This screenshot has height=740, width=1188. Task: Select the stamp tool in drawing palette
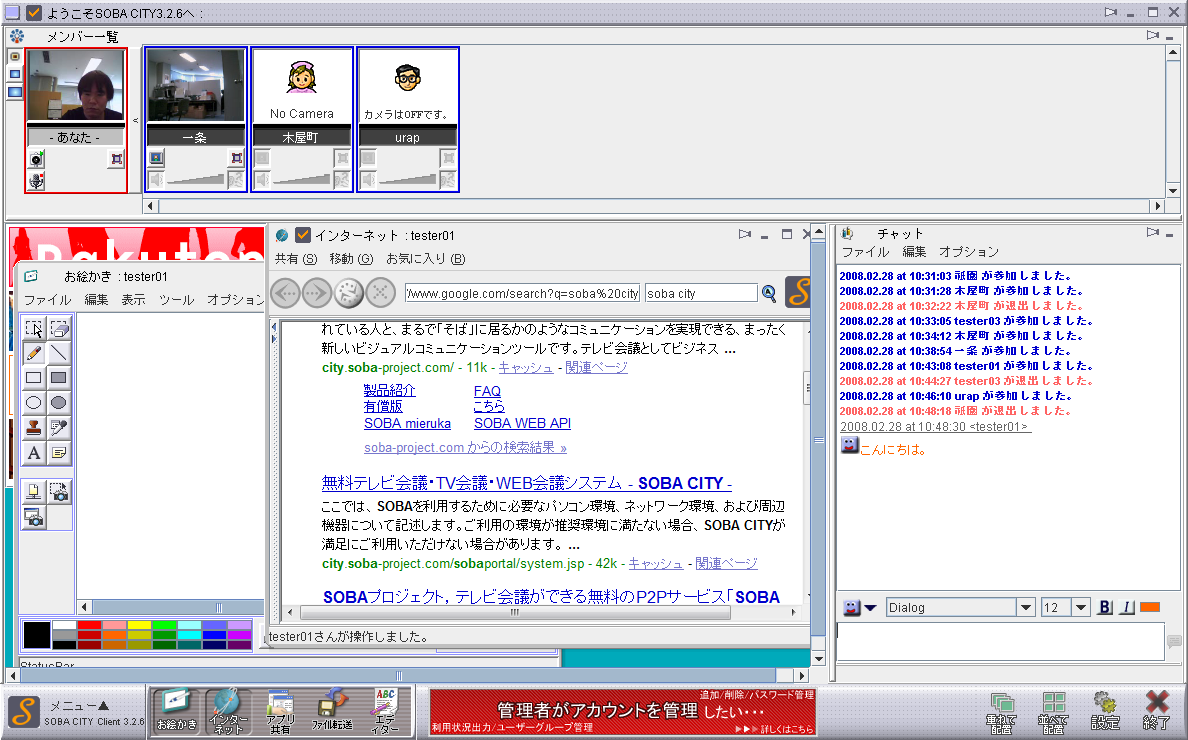(x=33, y=428)
